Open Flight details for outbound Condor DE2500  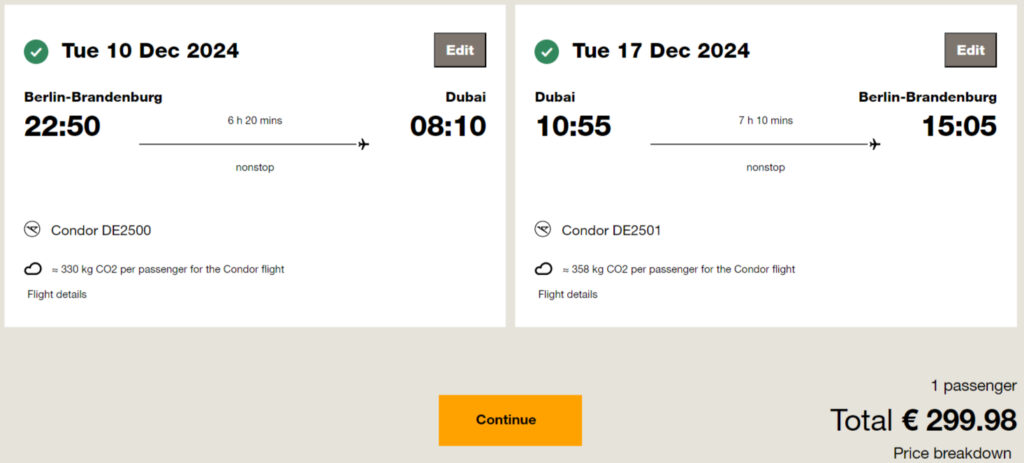coord(57,294)
